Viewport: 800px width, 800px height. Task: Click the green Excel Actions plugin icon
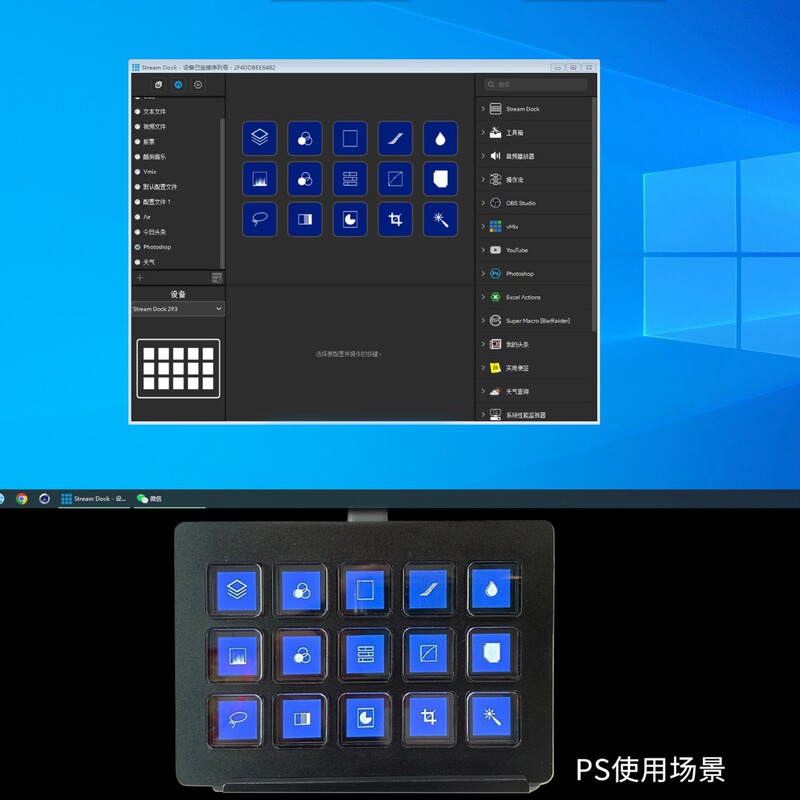point(495,297)
